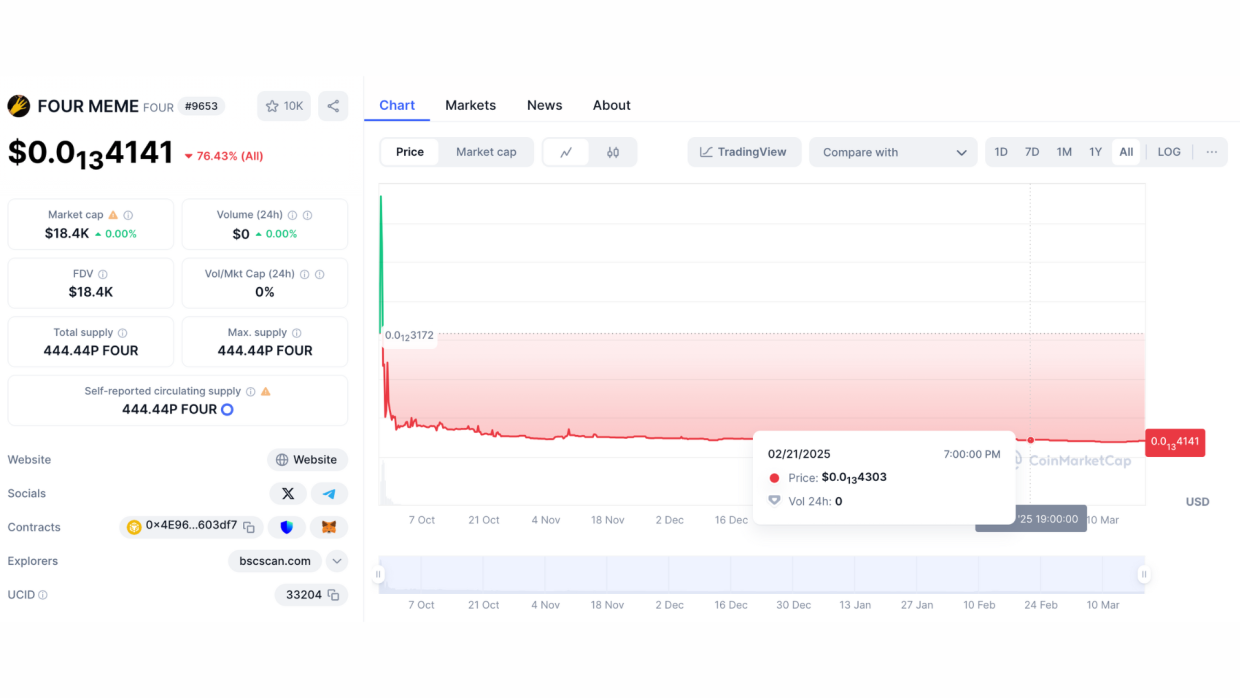The image size is (1240, 698).
Task: Add token to MetaMask via fox icon
Action: 328,527
